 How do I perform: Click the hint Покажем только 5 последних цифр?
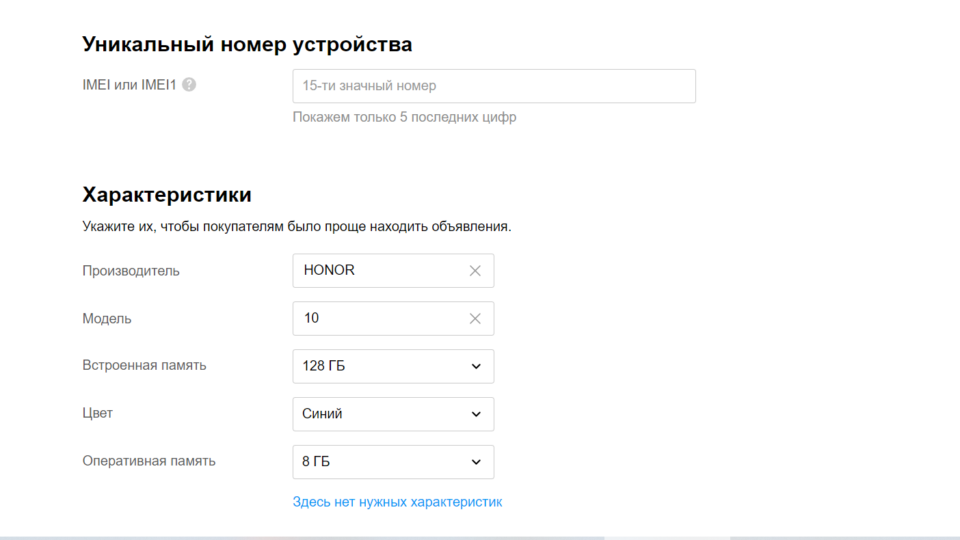[x=405, y=117]
